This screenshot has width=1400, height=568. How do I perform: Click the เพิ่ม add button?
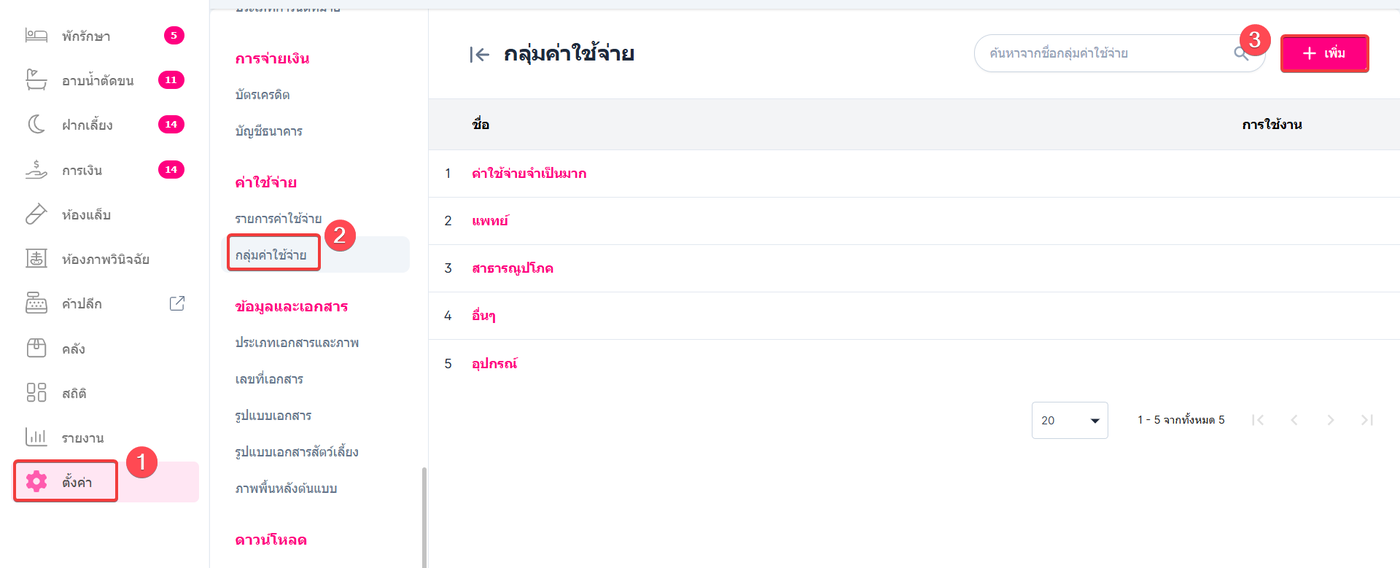pyautogui.click(x=1324, y=53)
